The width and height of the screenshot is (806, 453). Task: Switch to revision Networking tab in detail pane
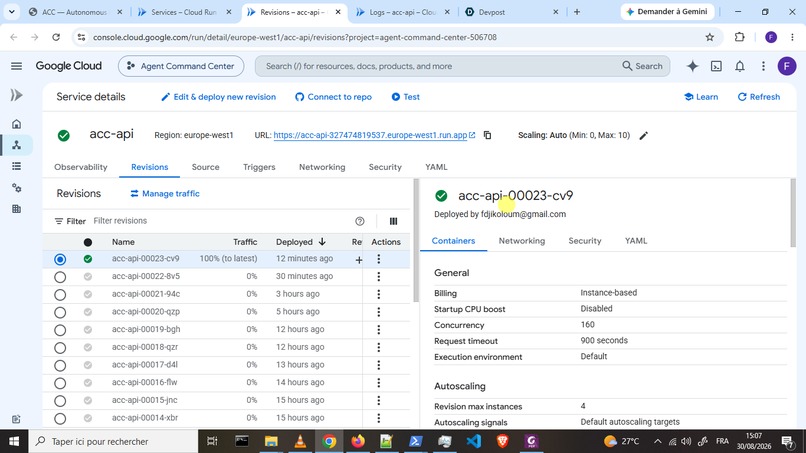[522, 241]
